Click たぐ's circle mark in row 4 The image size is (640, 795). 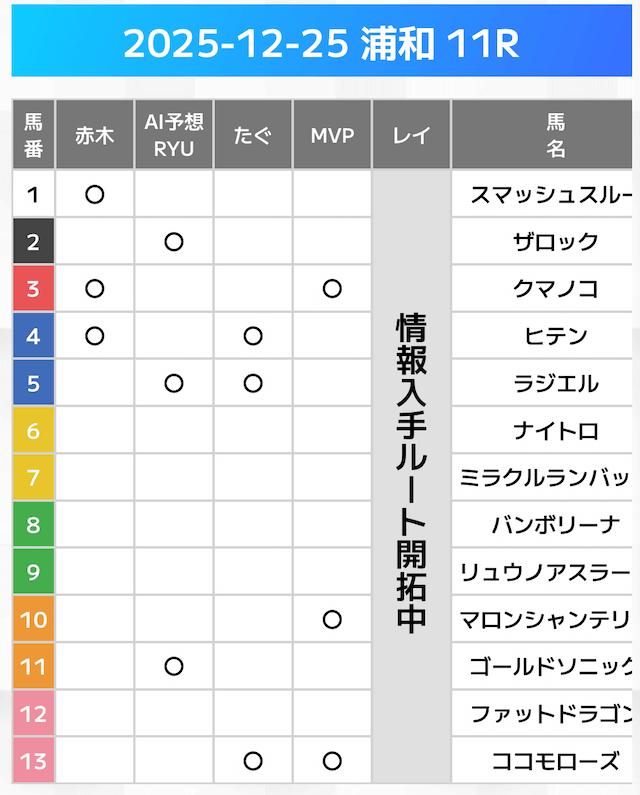[x=253, y=336]
